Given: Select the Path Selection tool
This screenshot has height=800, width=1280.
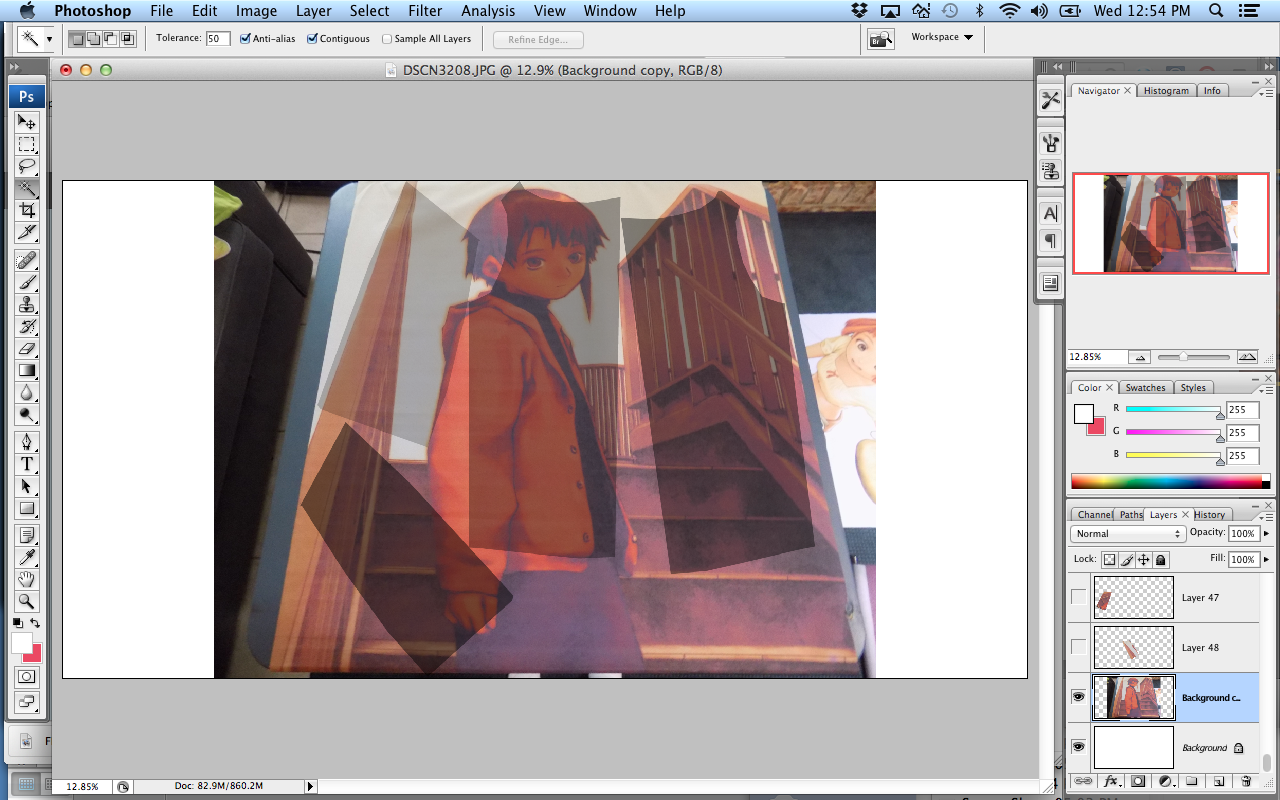Looking at the screenshot, I should [x=27, y=486].
